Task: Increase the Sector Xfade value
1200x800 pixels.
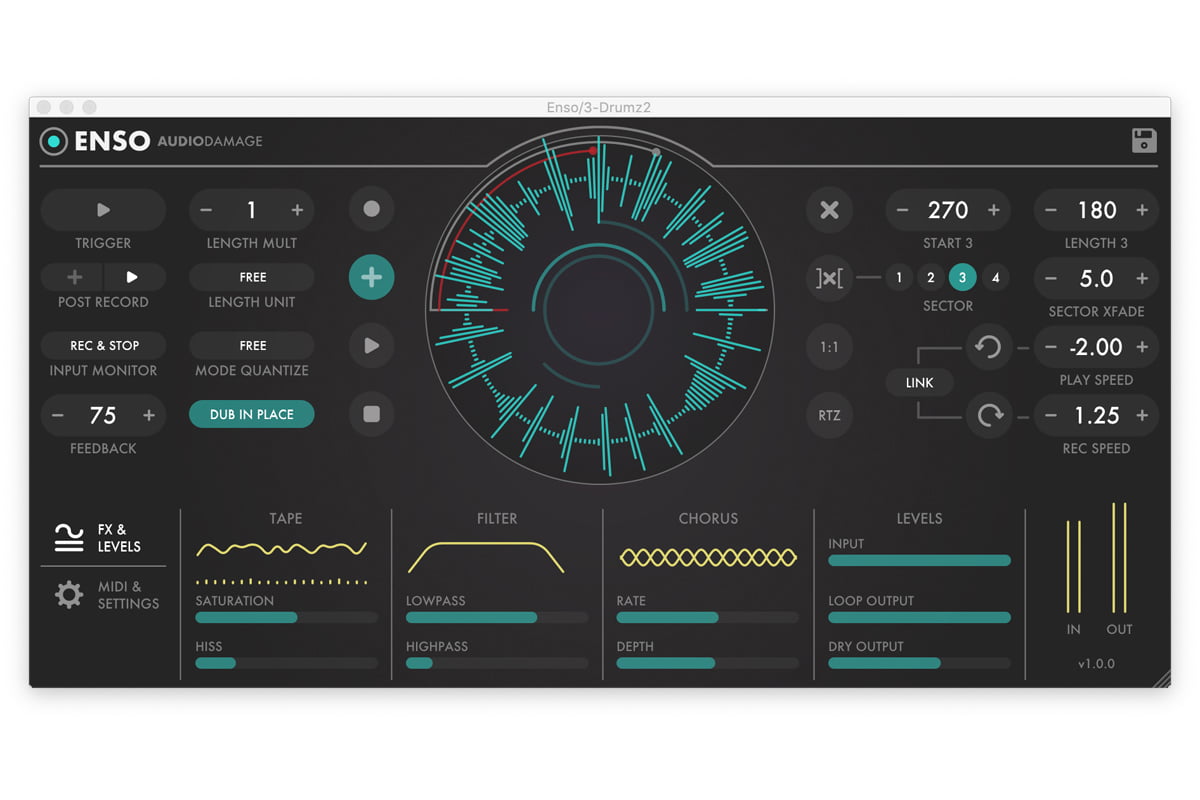Action: pyautogui.click(x=1142, y=278)
